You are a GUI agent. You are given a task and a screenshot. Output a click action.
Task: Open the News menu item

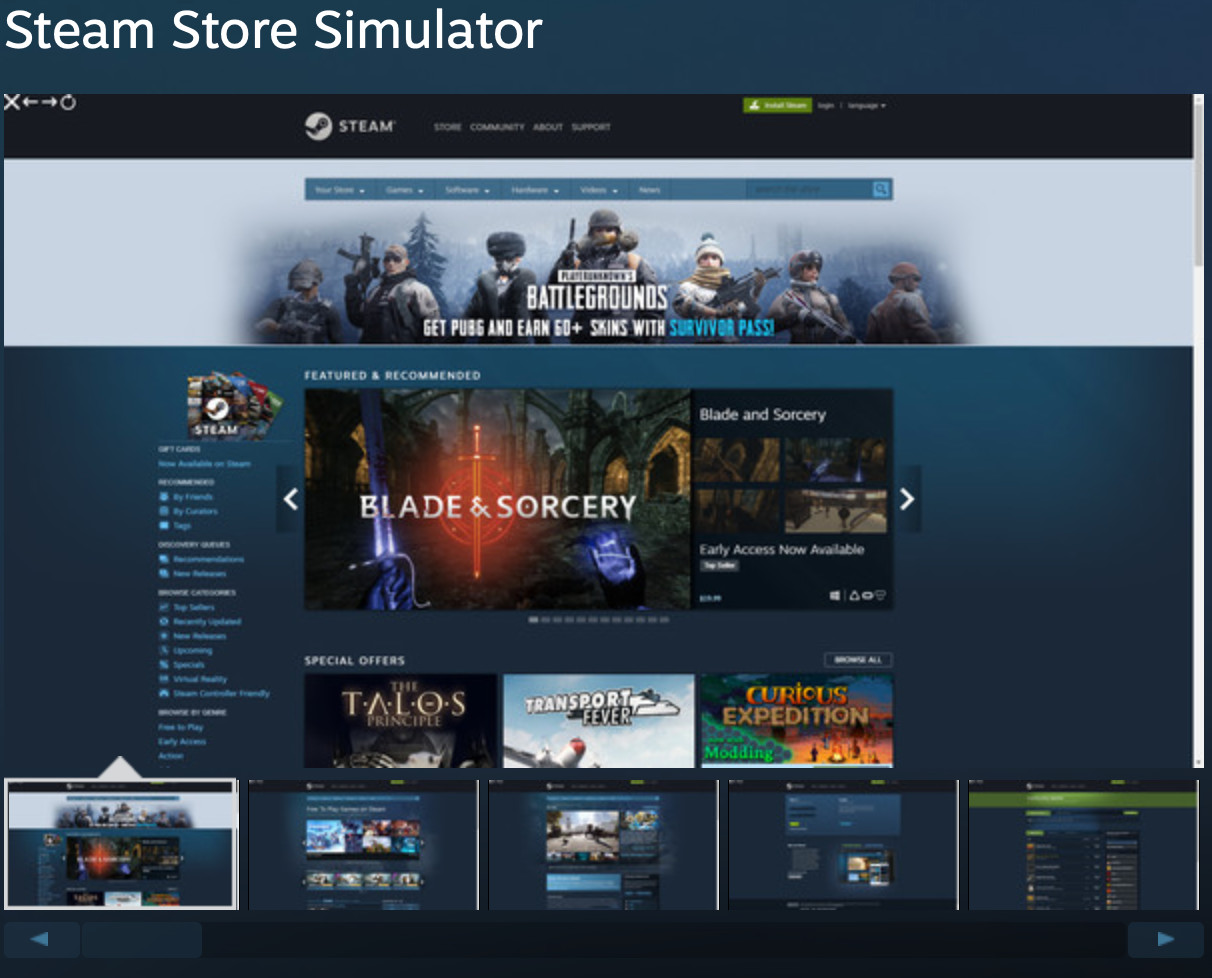(649, 188)
